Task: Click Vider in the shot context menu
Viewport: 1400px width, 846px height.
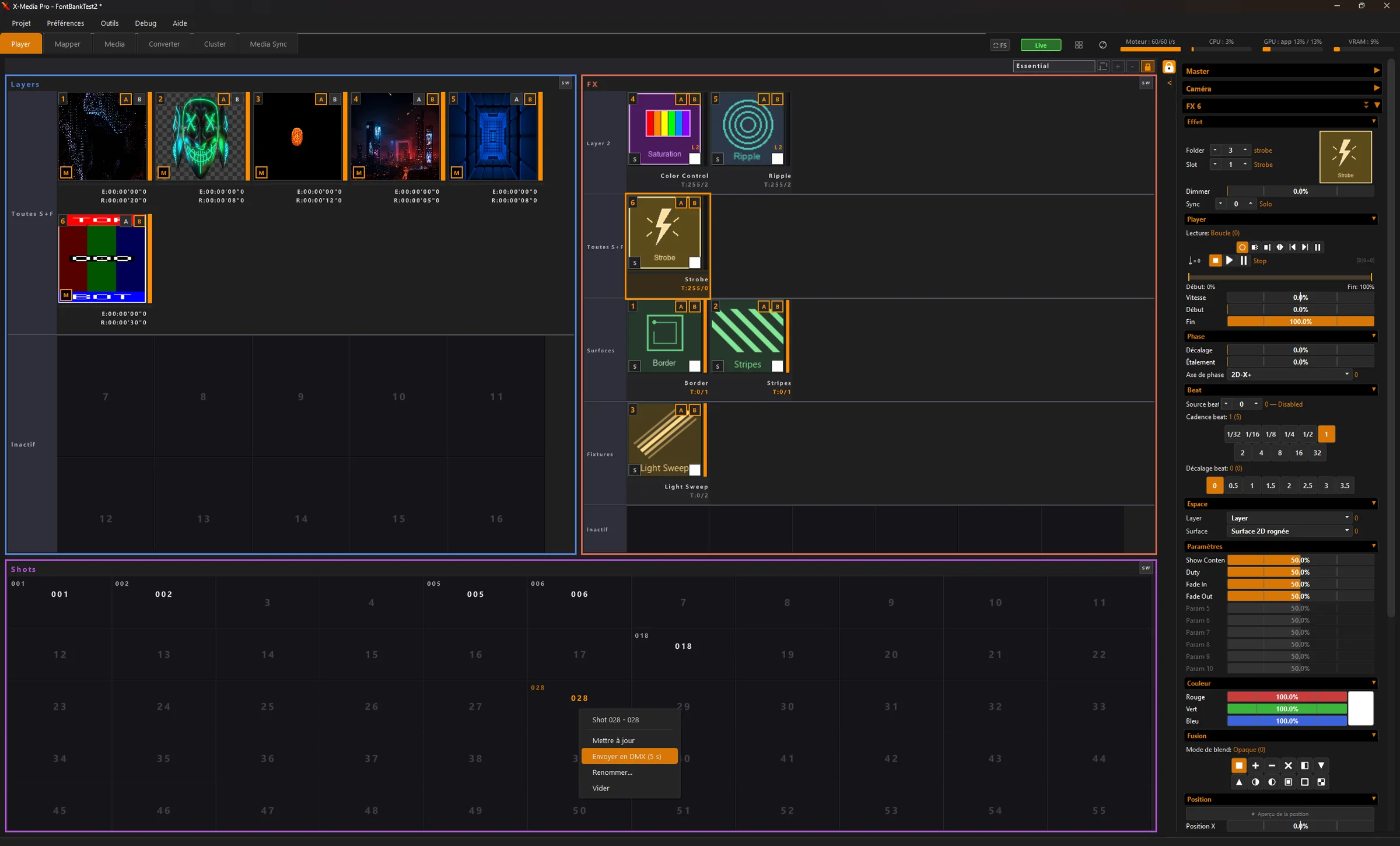Action: [x=629, y=788]
